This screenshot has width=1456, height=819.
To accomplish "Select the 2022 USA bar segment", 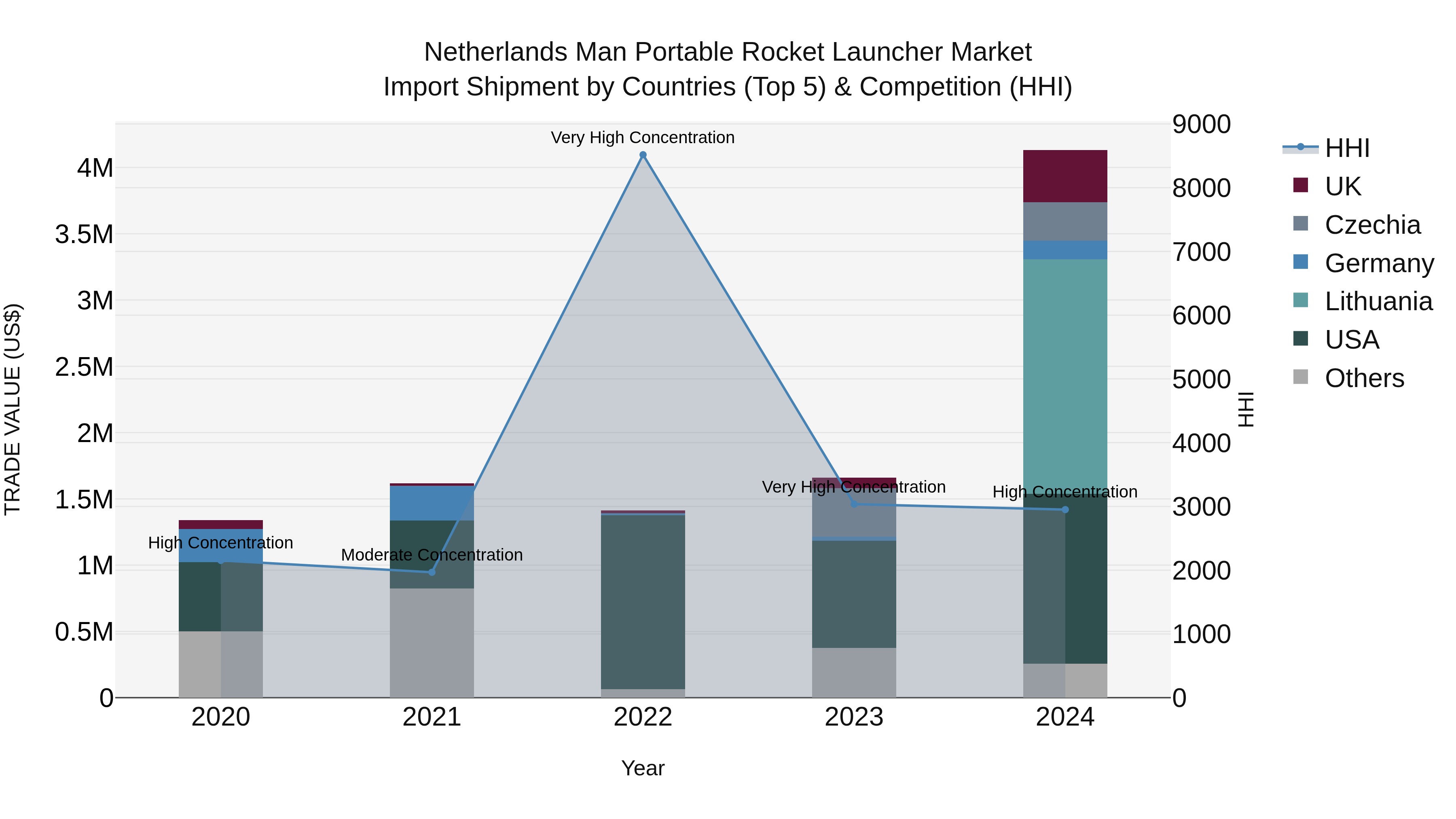I will tap(643, 602).
